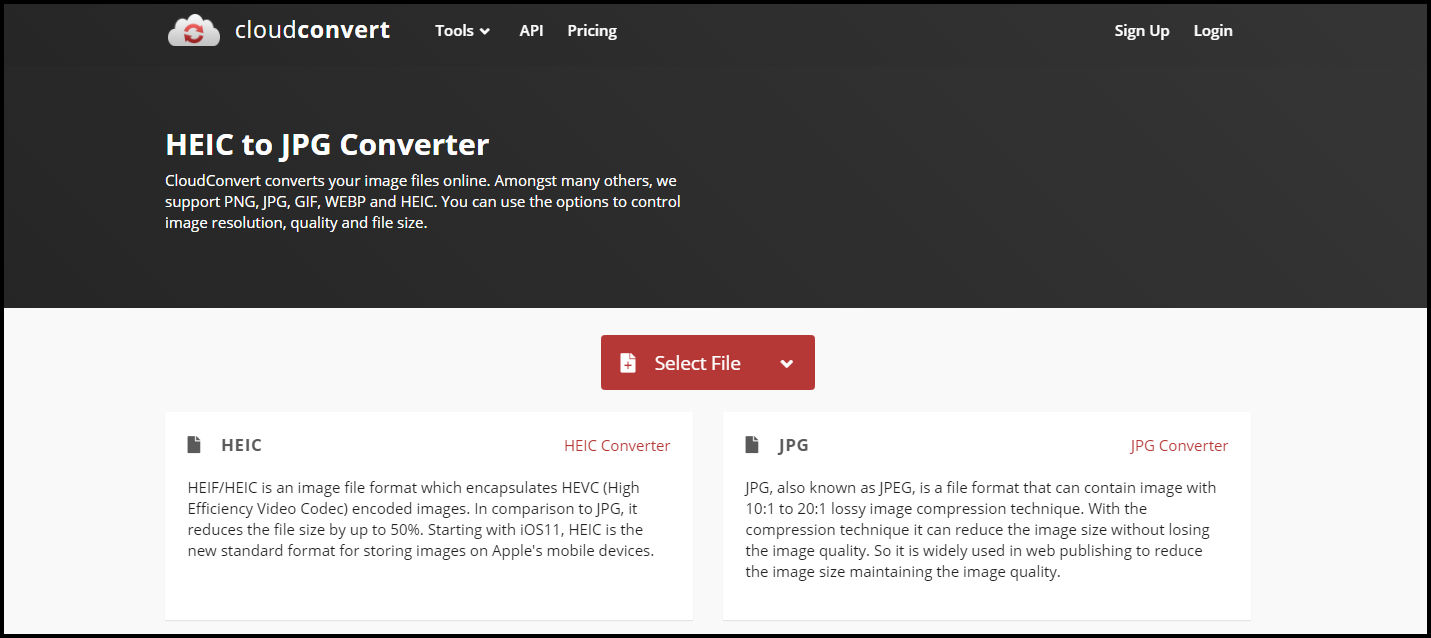
Task: Click the JPG card title text
Action: click(794, 445)
